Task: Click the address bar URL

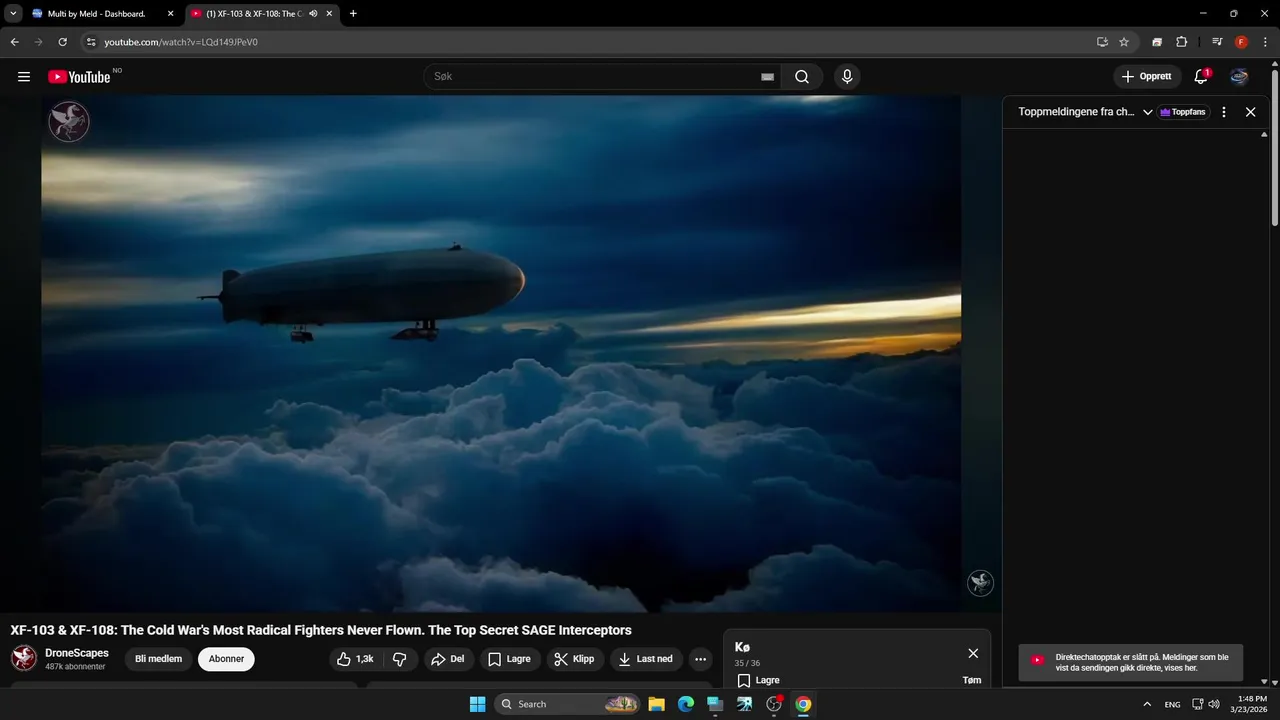Action: (181, 42)
